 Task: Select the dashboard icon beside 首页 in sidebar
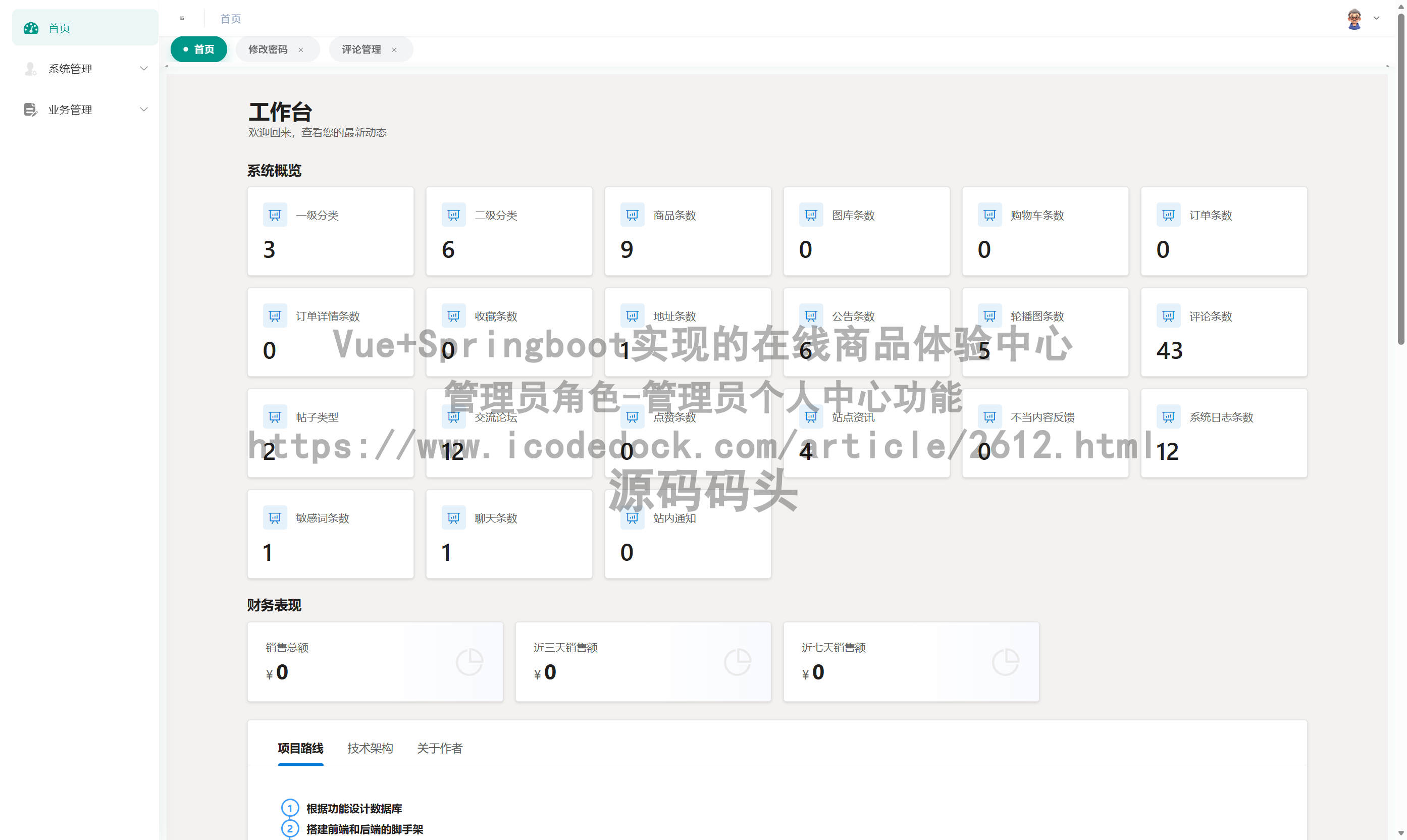[31, 27]
